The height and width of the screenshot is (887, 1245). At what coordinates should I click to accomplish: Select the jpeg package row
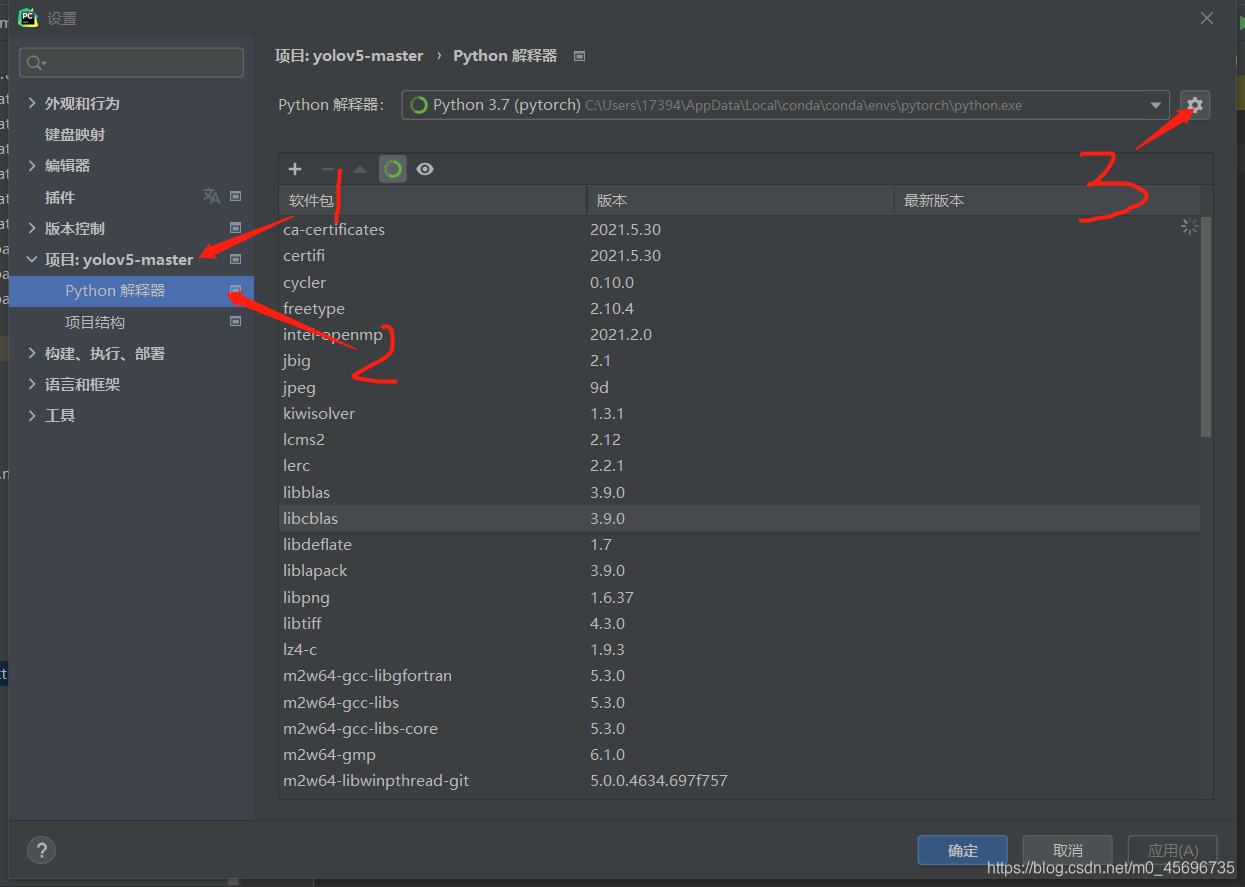pos(739,387)
